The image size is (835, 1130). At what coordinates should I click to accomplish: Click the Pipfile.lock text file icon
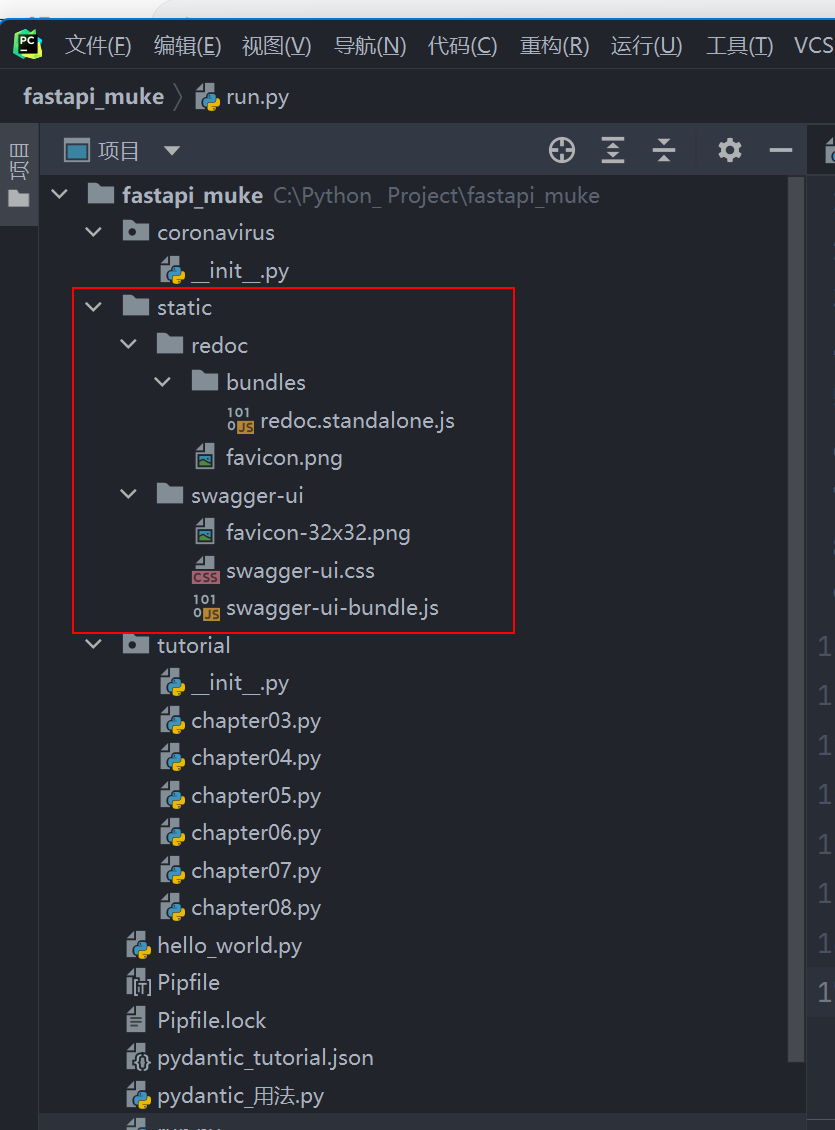click(x=136, y=1019)
